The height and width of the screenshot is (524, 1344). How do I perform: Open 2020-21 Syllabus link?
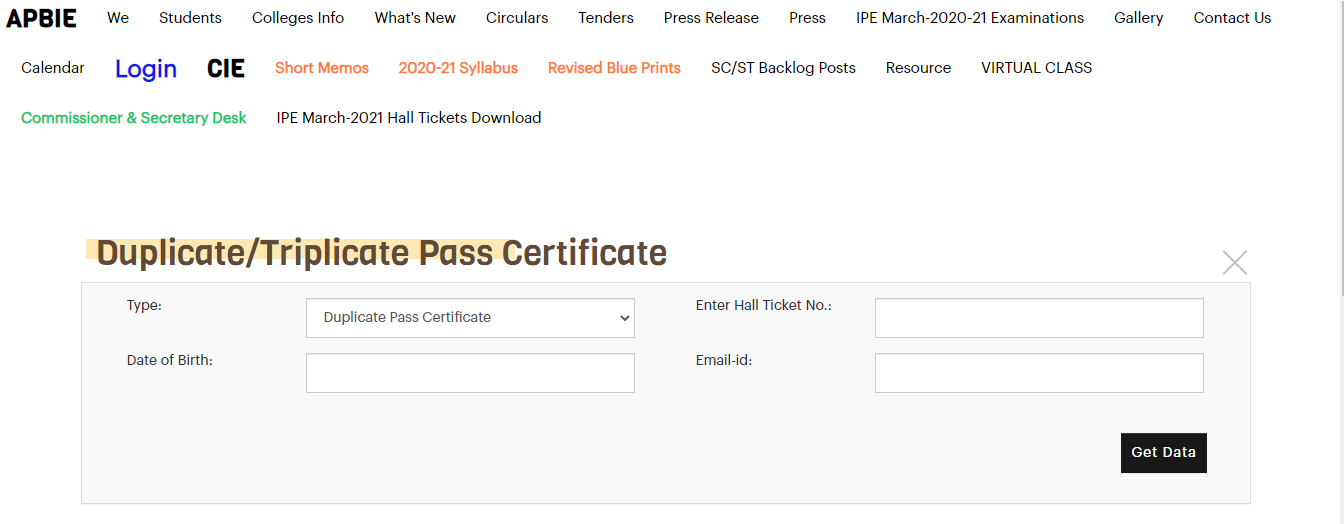tap(458, 68)
